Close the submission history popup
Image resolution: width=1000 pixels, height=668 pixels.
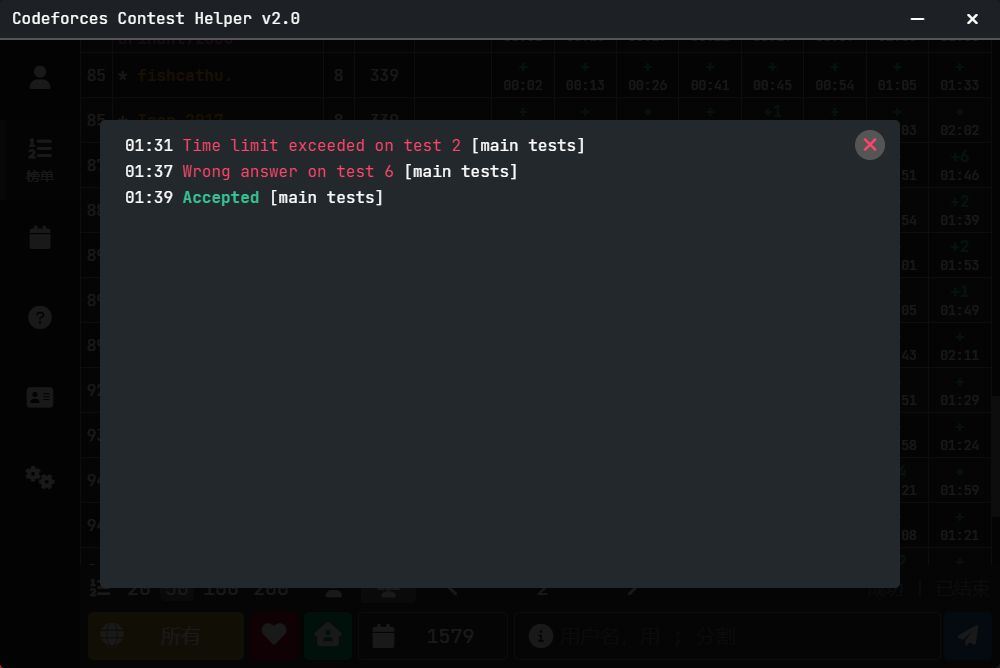[869, 145]
